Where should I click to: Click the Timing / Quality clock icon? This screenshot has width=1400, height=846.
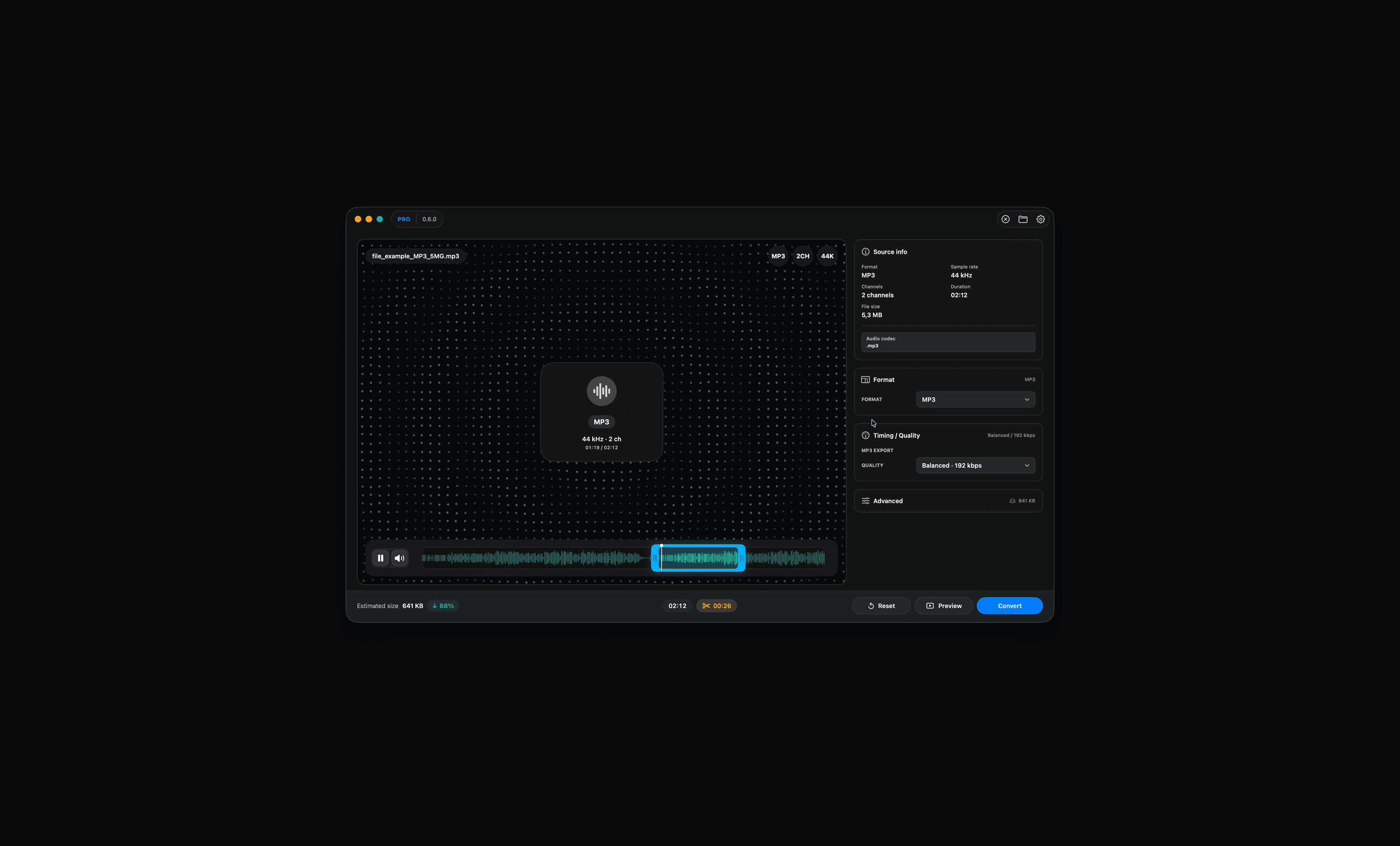pos(865,436)
